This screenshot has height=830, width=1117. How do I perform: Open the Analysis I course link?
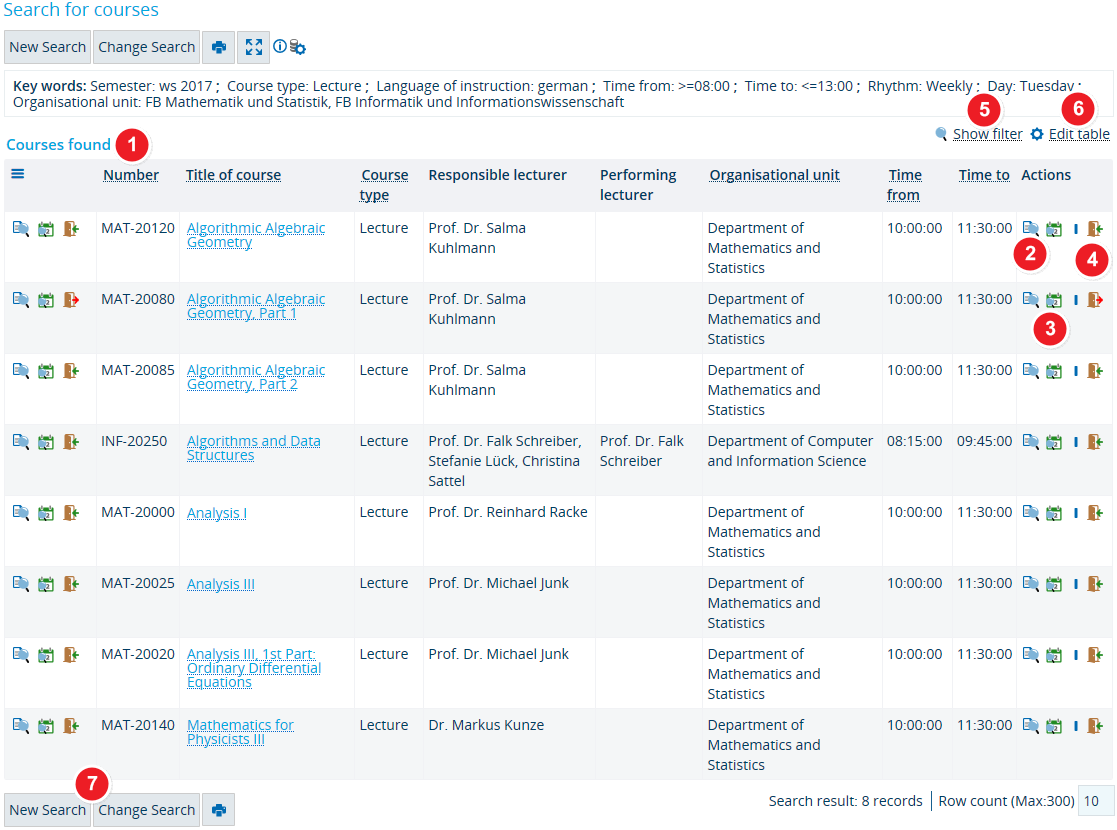tap(217, 513)
